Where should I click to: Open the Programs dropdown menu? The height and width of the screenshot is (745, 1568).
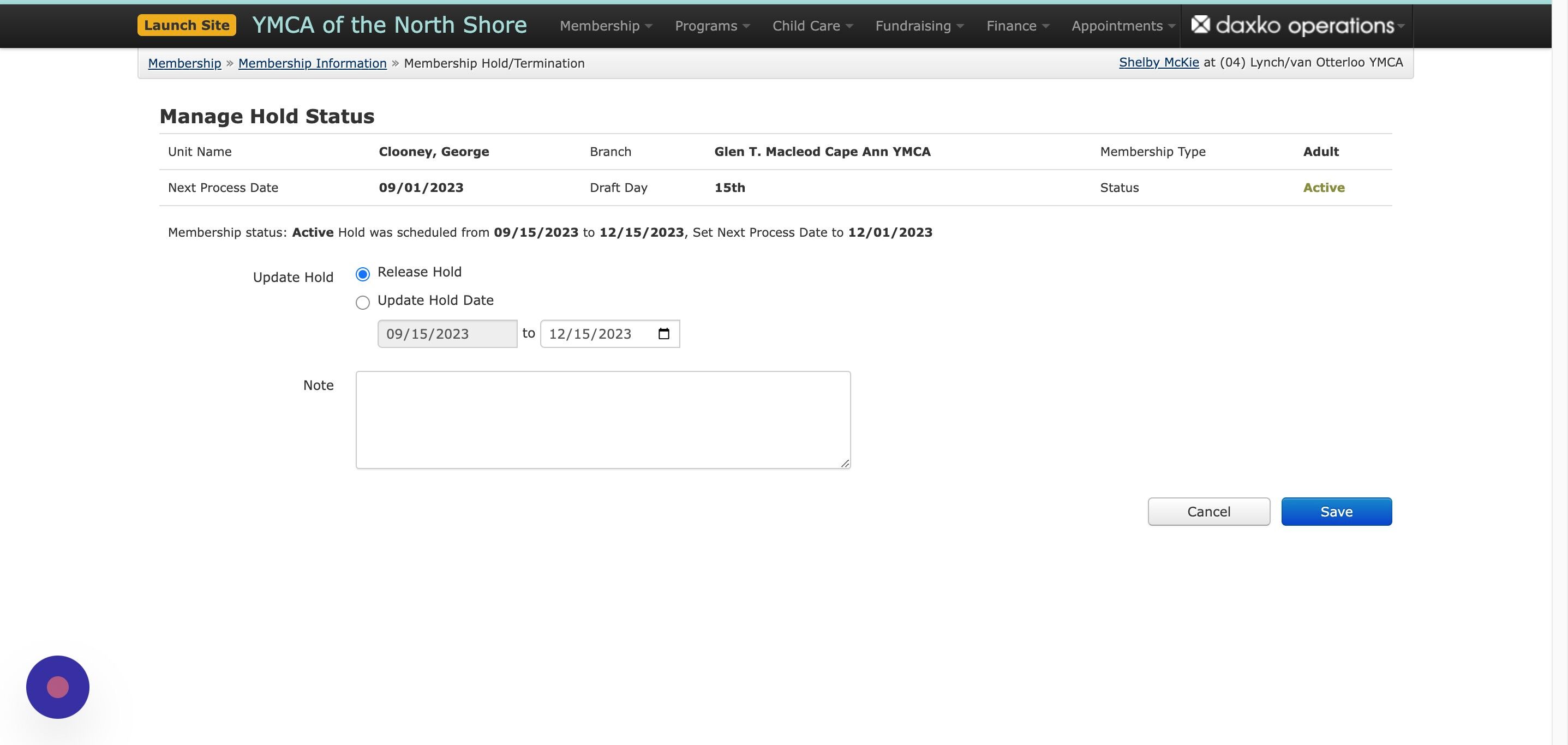pyautogui.click(x=712, y=26)
